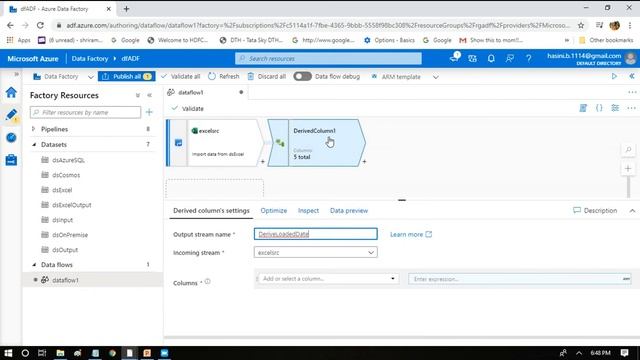Expand all Factory Resources with down chevrons

[138, 95]
